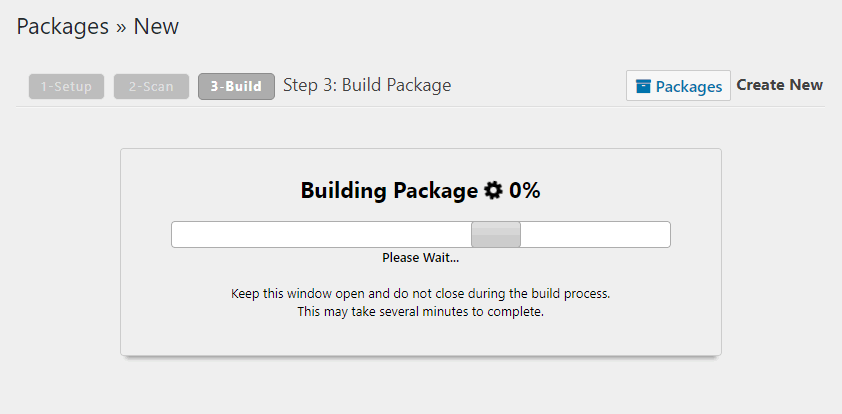Click the empty area below the build notice text
Image resolution: width=842 pixels, height=414 pixels.
pos(420,337)
